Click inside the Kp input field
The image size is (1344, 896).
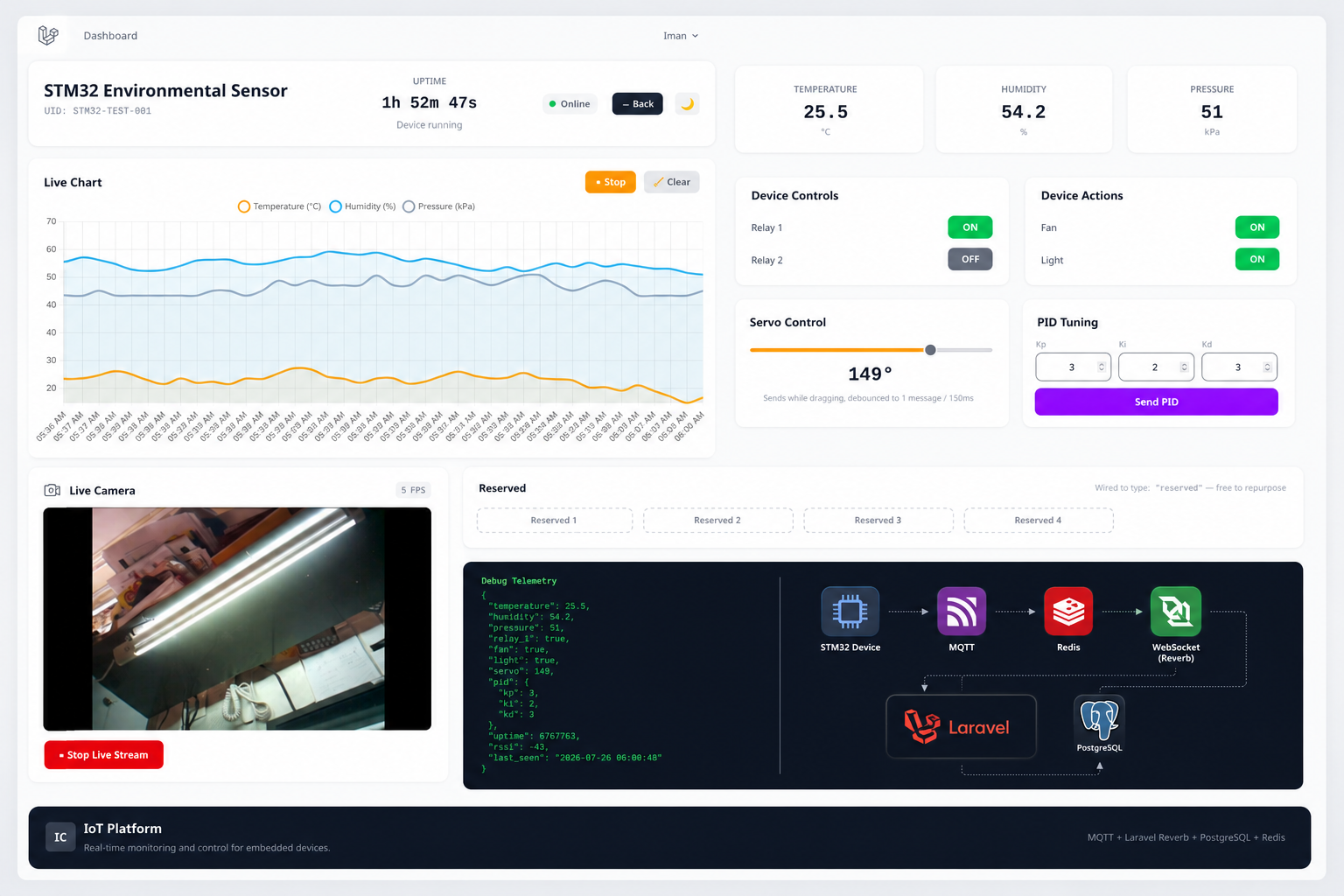click(x=1073, y=367)
